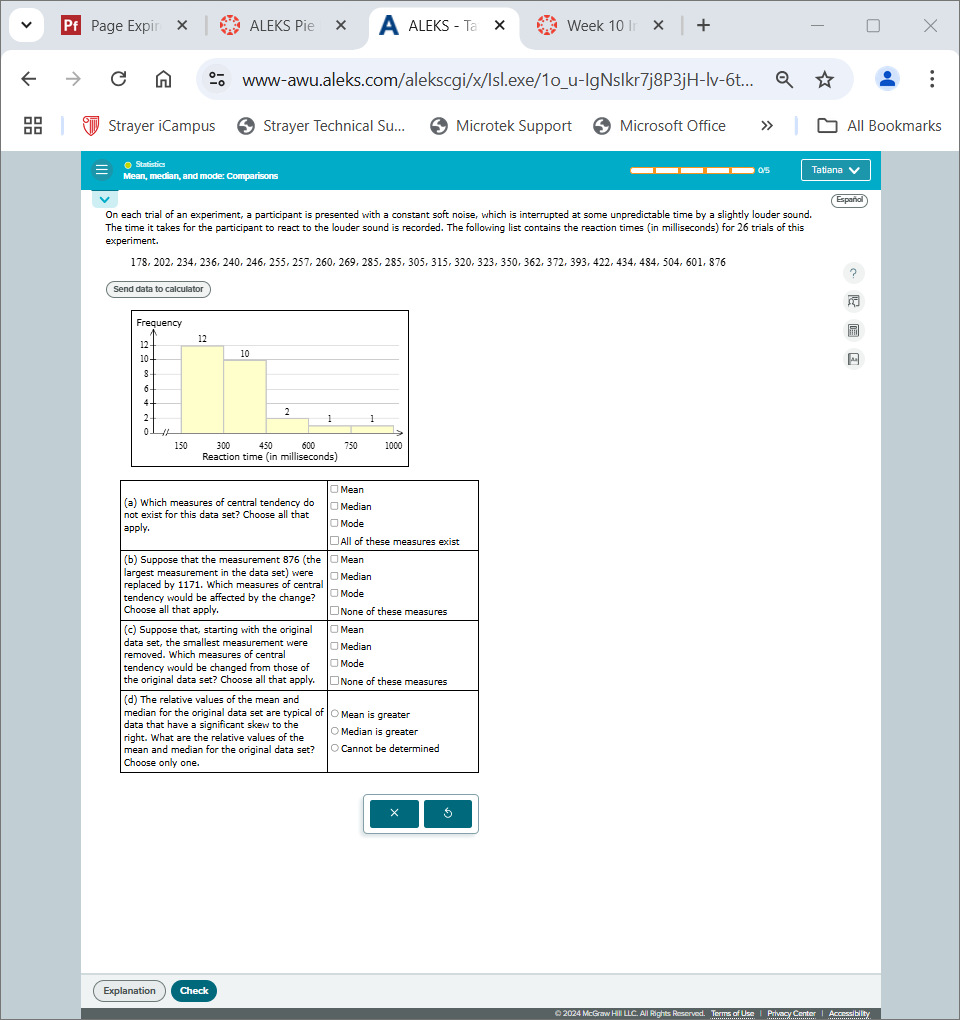Undo the answer using the reset icon
Screen dimensions: 960x1020
(448, 813)
